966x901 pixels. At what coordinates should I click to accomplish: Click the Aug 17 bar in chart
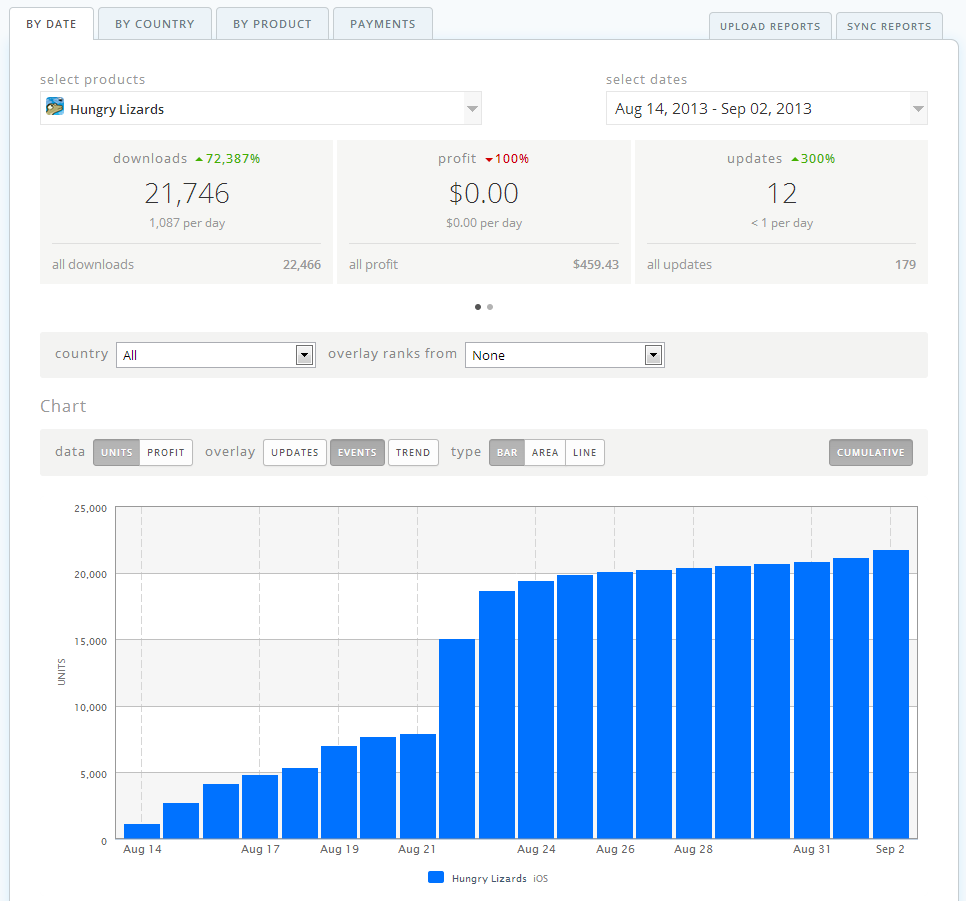[260, 807]
